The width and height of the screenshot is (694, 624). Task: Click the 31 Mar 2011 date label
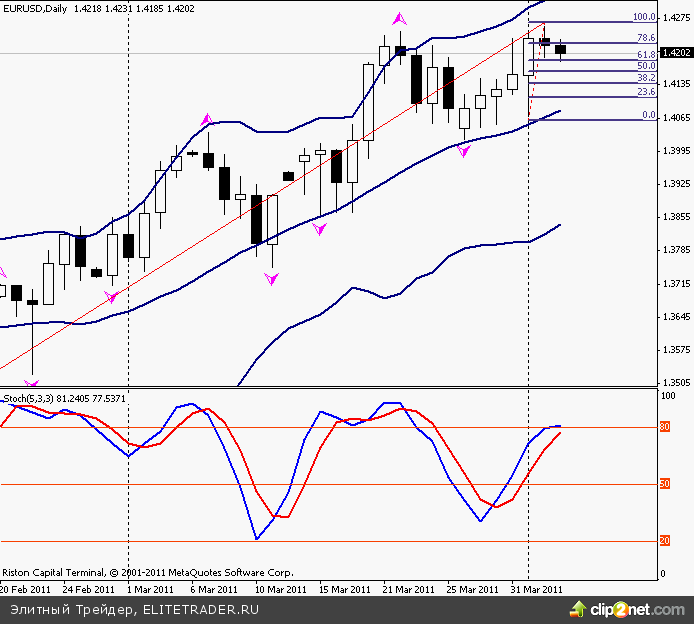[x=536, y=589]
